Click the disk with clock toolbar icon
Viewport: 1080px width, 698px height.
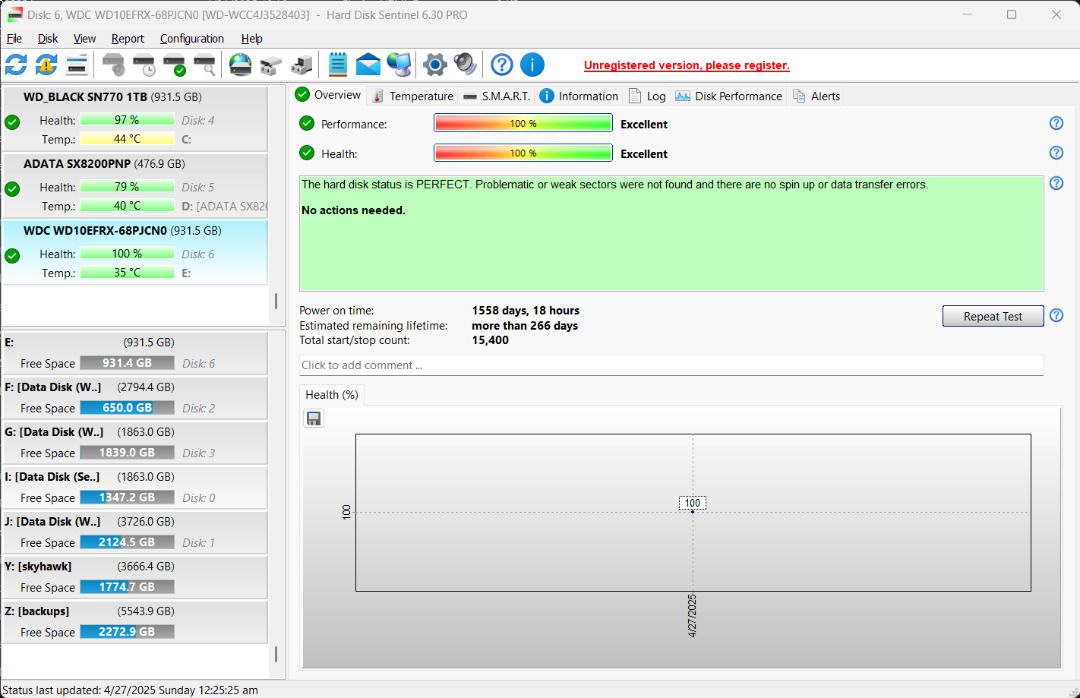(x=144, y=65)
